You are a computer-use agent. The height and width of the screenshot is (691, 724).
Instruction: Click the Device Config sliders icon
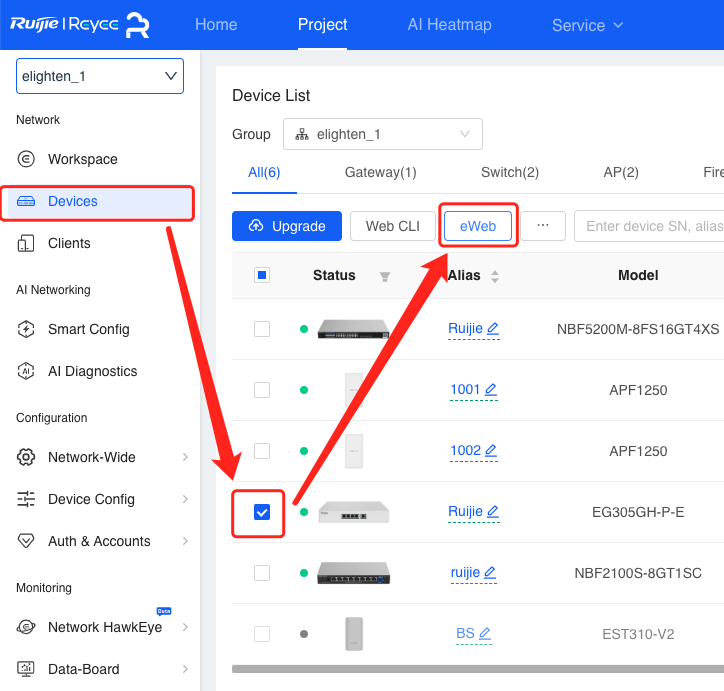point(26,499)
